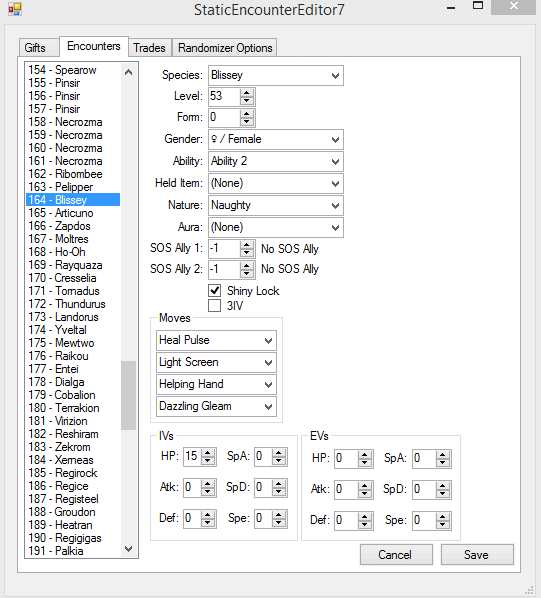Open the Heal Pulse move dropdown
The image size is (541, 598).
tap(216, 340)
